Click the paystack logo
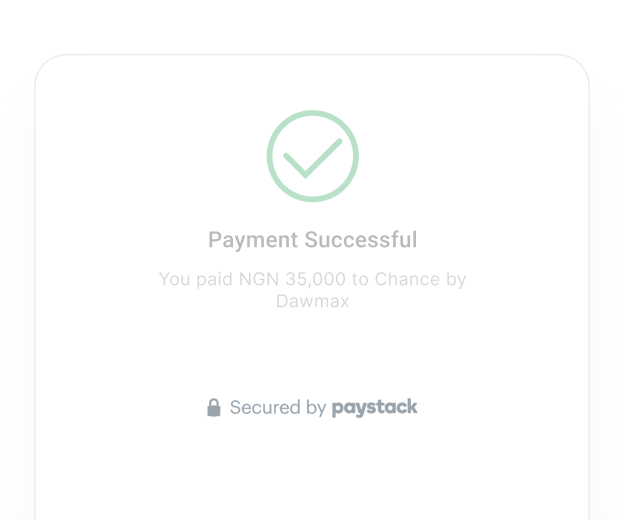Viewport: 624px width, 520px height. point(374,407)
